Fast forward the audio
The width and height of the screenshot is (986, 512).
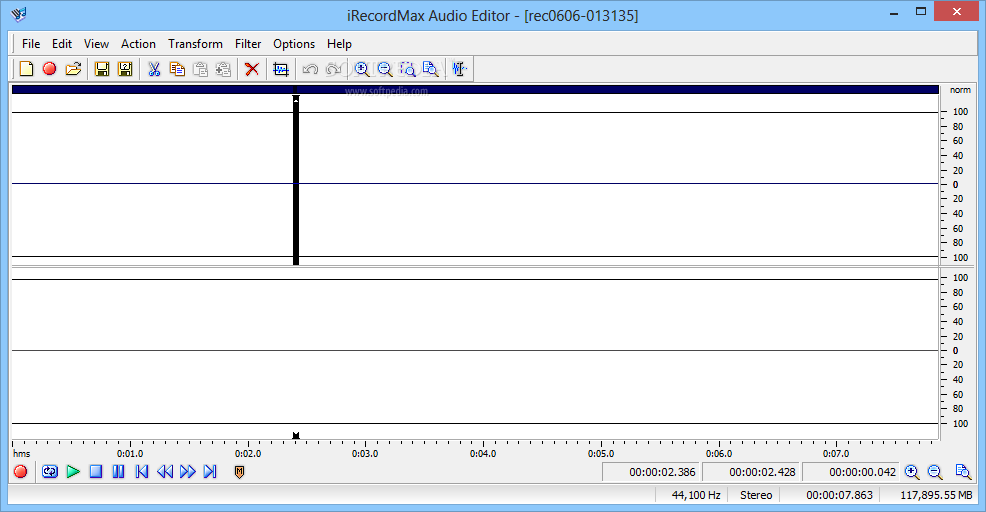click(187, 471)
